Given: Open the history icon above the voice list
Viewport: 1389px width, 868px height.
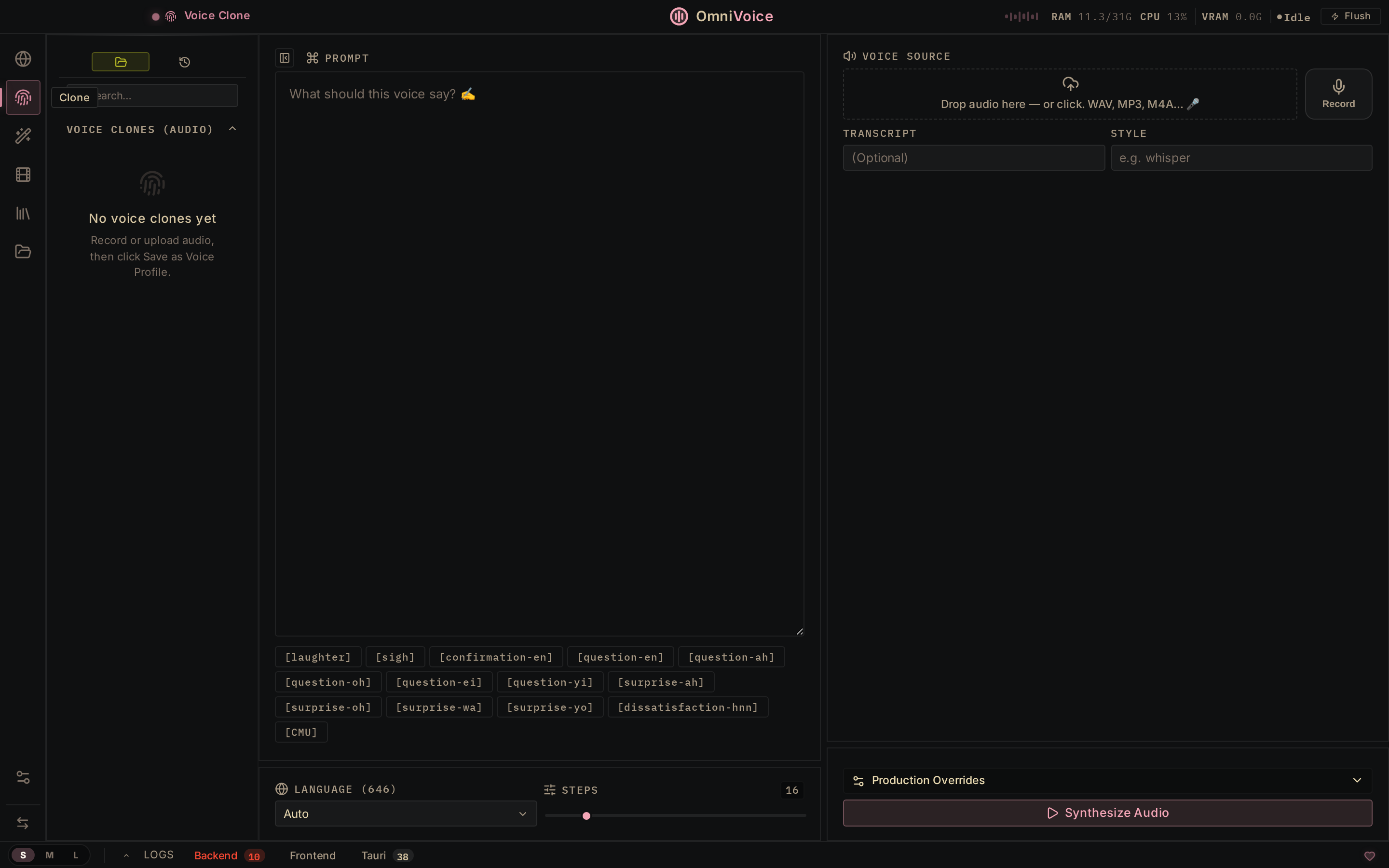Looking at the screenshot, I should click(184, 61).
